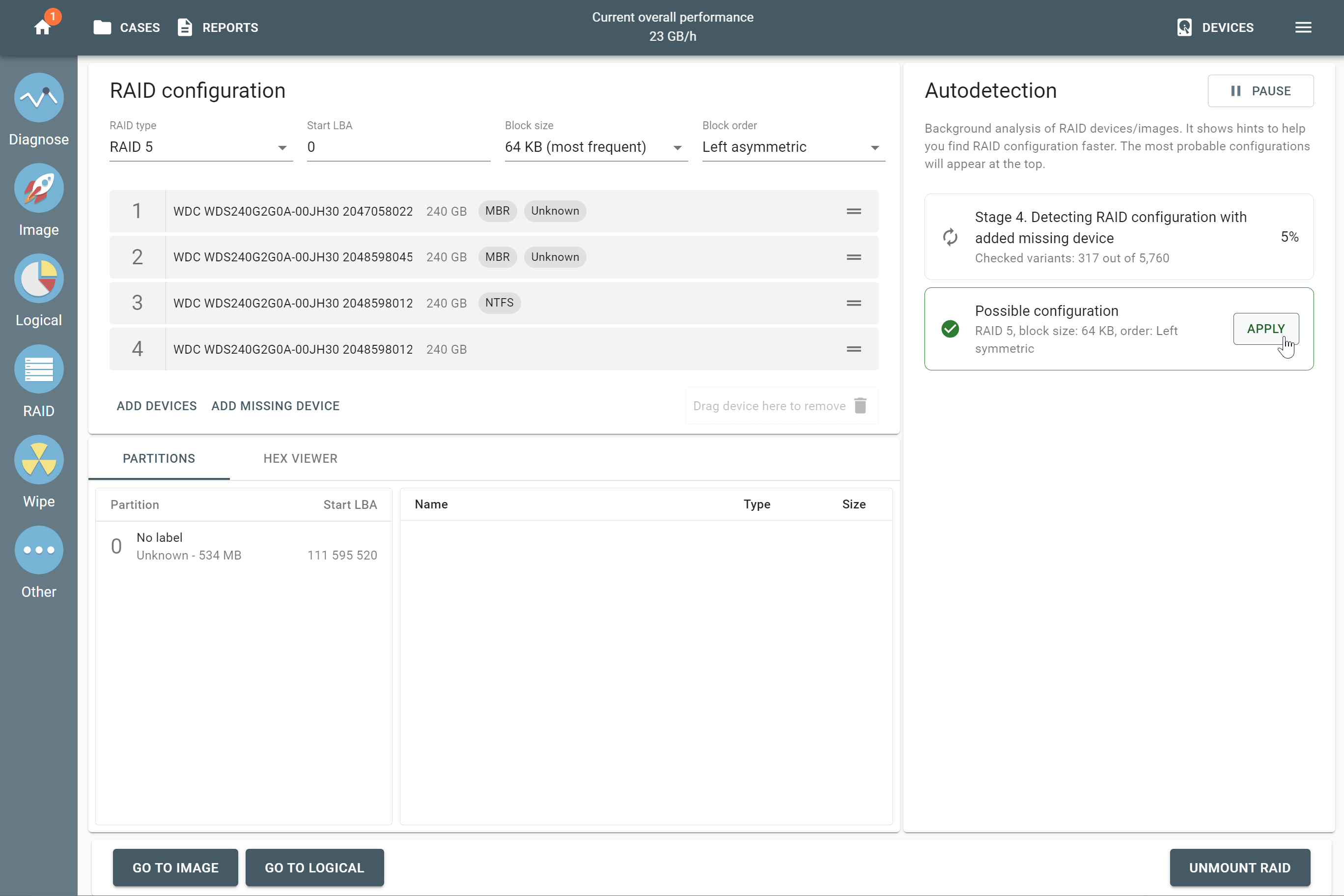
Task: Click Add Missing Device
Action: click(276, 406)
